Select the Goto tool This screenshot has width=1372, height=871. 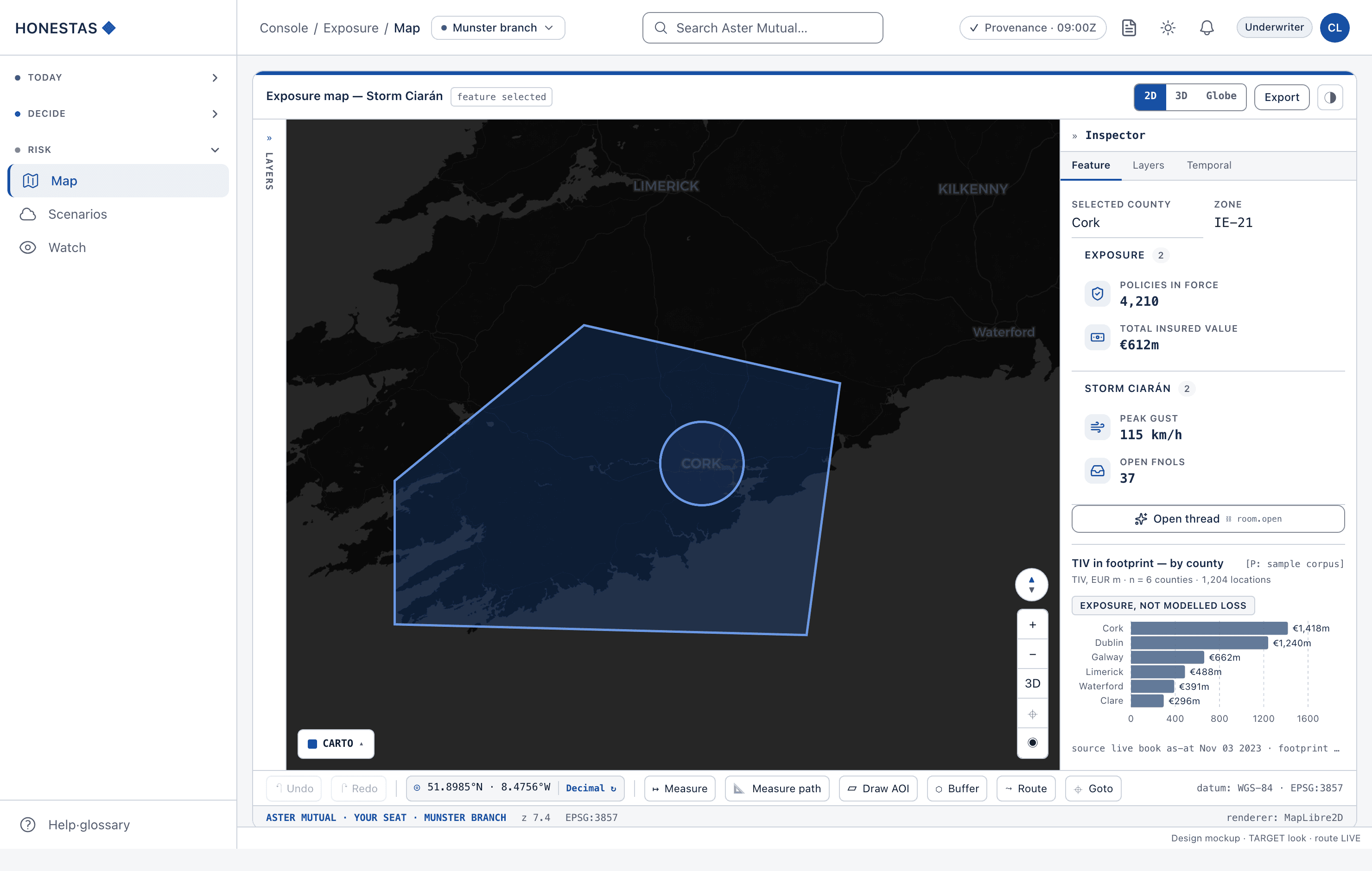coord(1093,789)
